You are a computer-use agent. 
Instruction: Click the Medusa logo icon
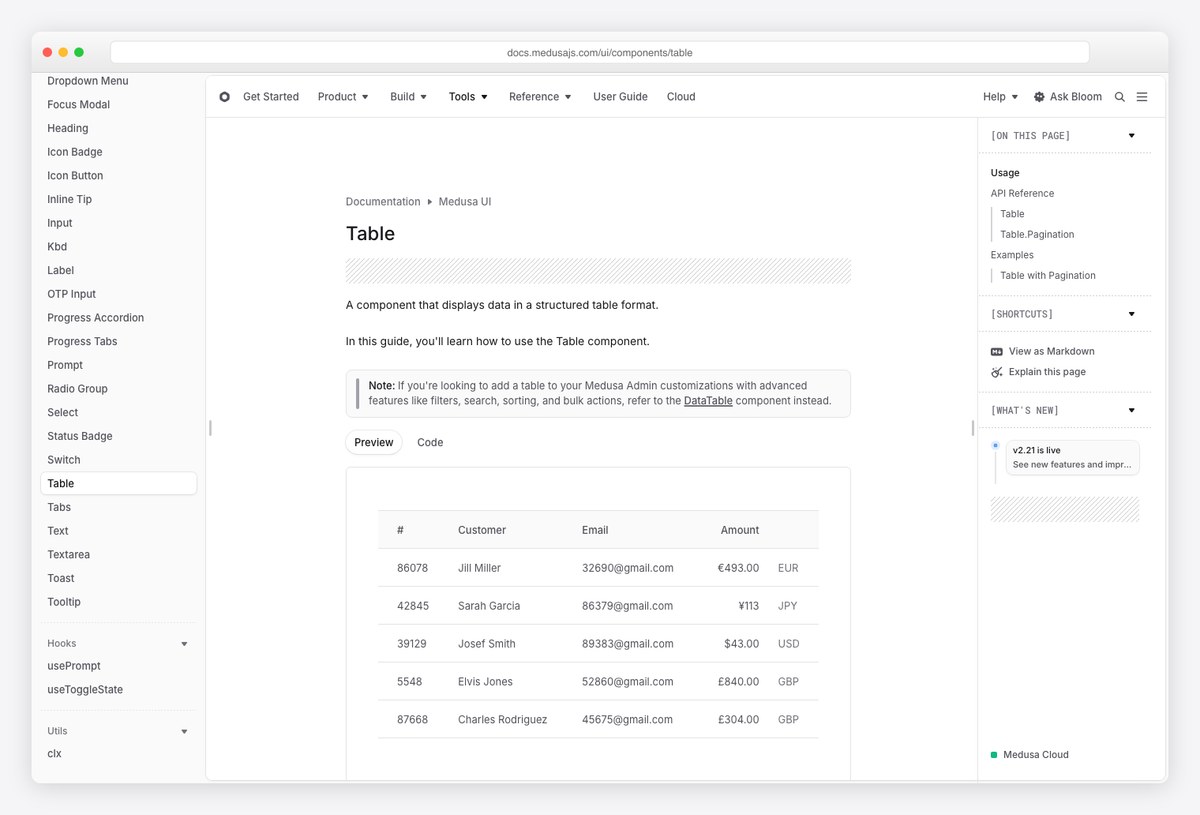coord(224,97)
